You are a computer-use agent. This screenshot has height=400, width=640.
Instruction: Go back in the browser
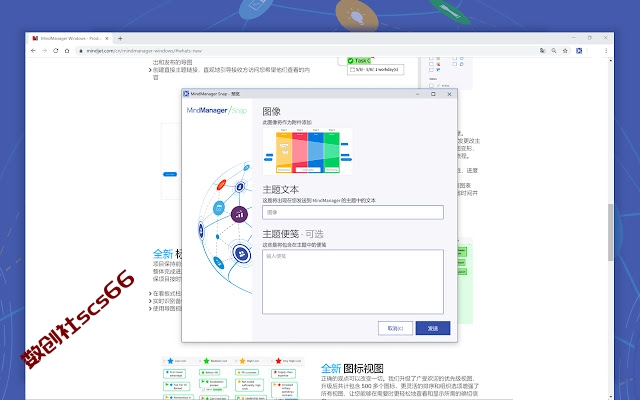pos(33,51)
